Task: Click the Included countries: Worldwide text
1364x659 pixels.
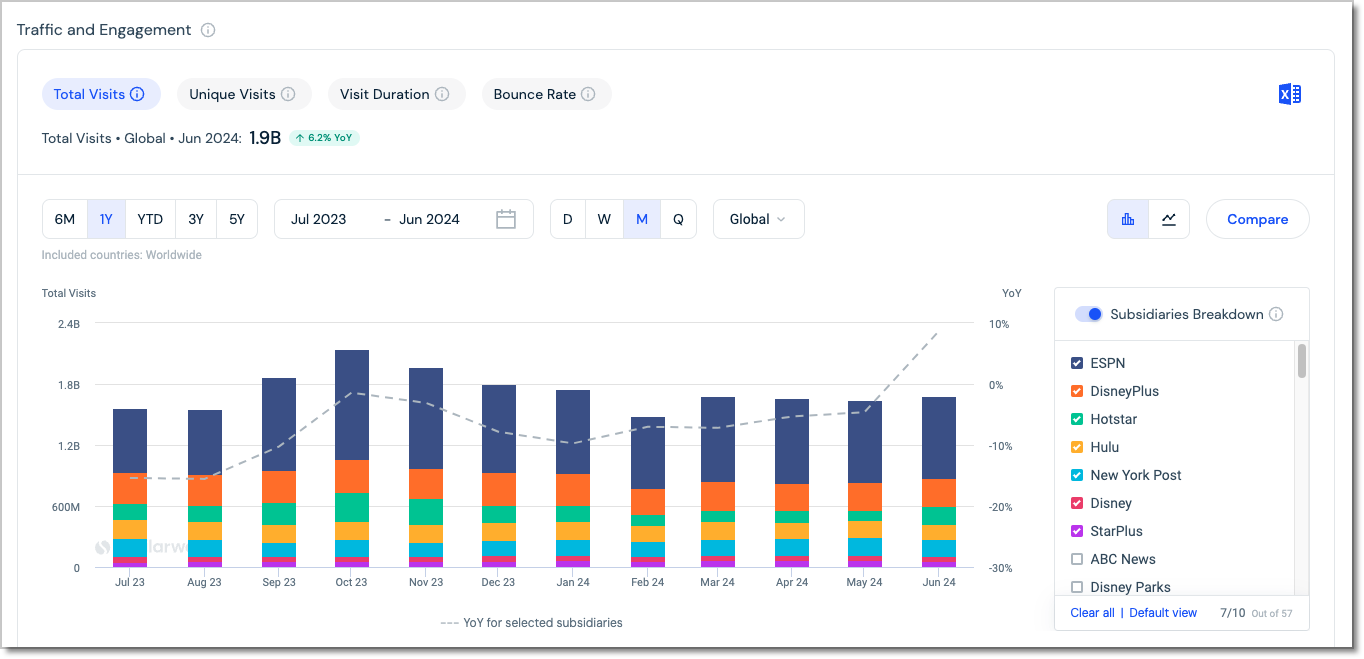Action: pyautogui.click(x=122, y=255)
